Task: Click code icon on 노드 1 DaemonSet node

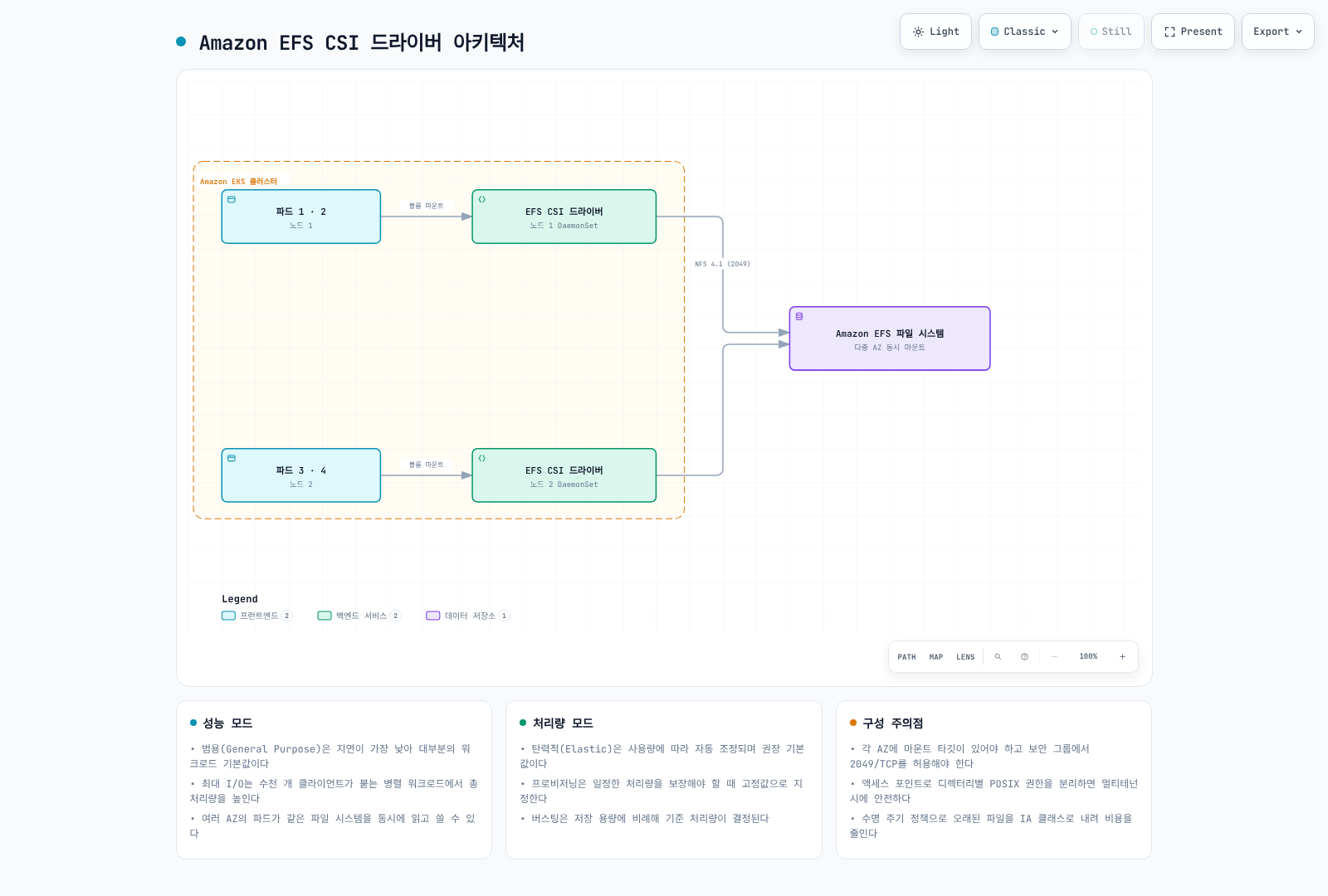Action: [482, 199]
